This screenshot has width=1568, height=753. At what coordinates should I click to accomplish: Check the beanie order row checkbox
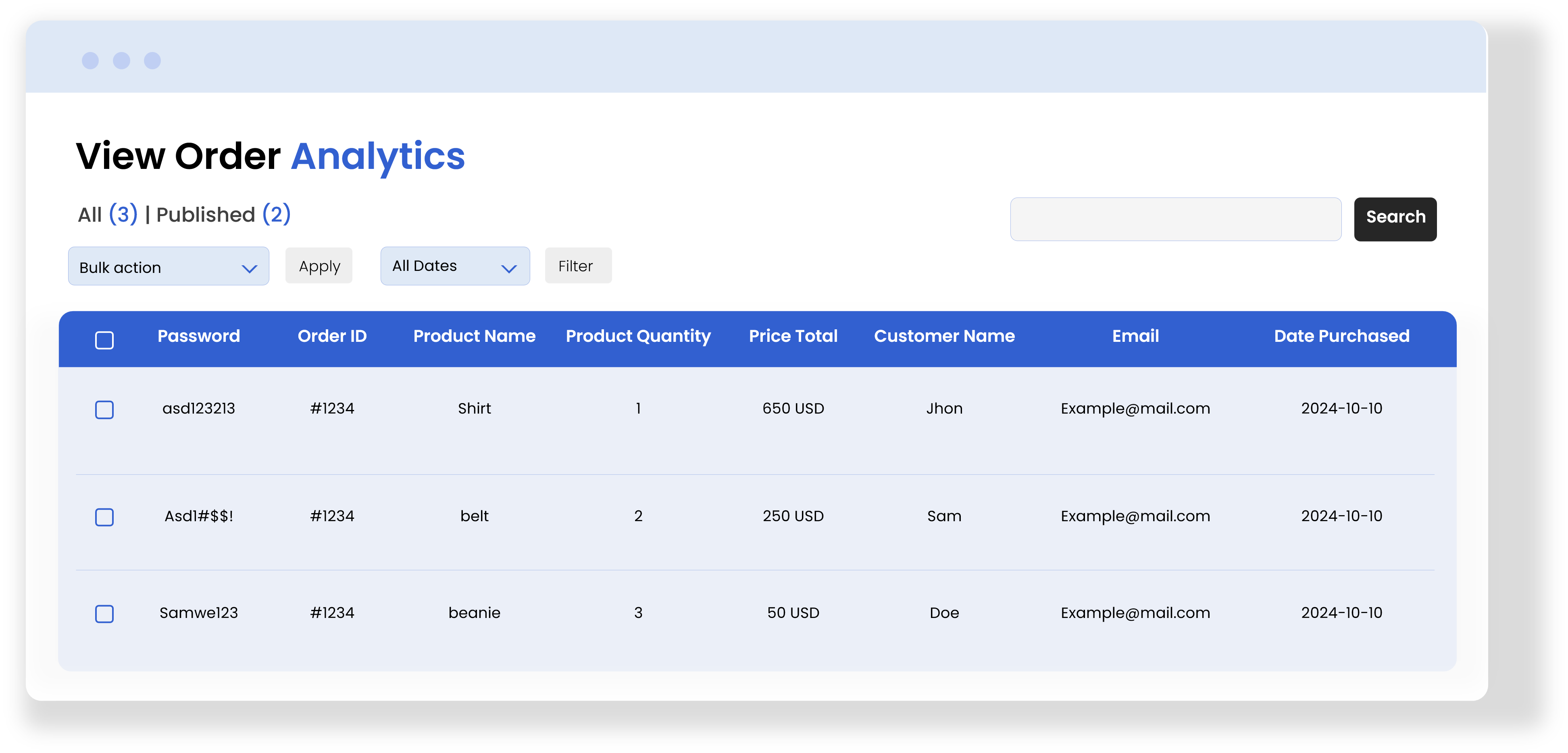pyautogui.click(x=104, y=614)
